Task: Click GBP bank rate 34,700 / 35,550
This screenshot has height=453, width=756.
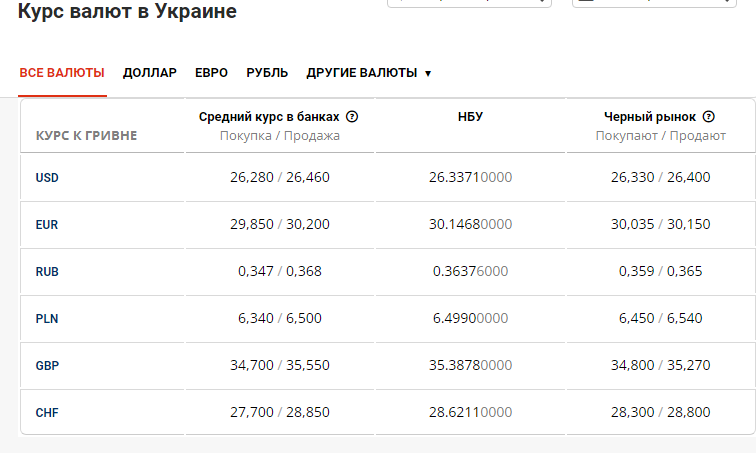Action: (280, 366)
